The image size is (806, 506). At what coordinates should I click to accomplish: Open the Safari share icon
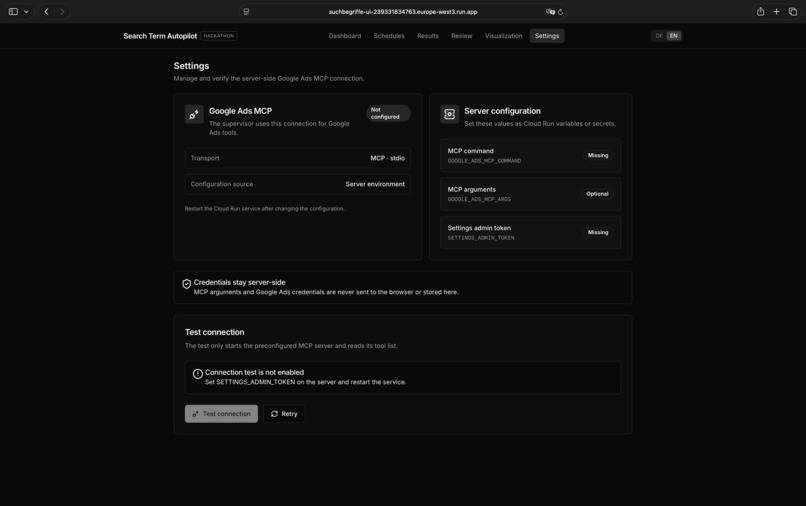pyautogui.click(x=760, y=11)
